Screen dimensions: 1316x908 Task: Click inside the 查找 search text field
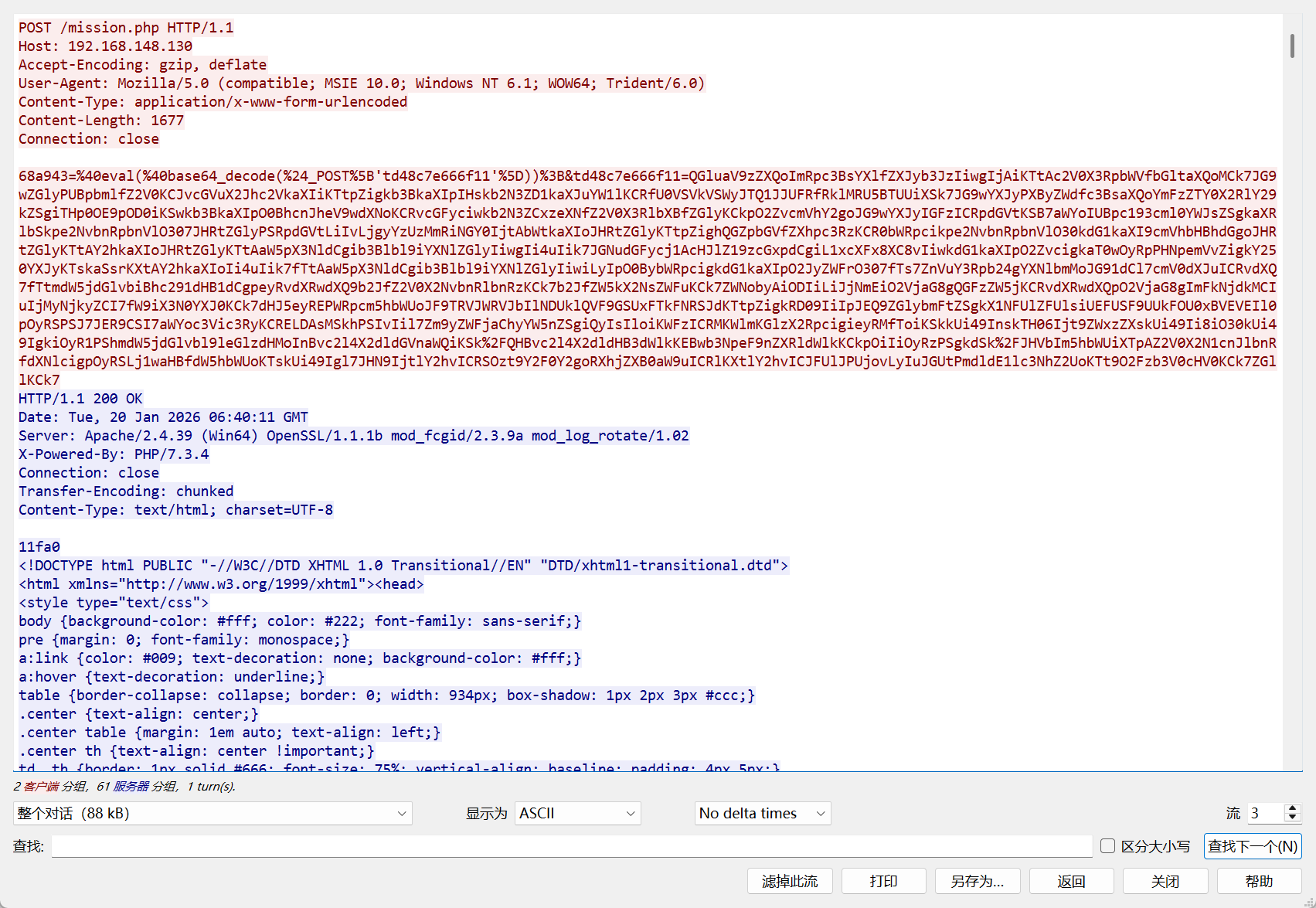[x=572, y=846]
